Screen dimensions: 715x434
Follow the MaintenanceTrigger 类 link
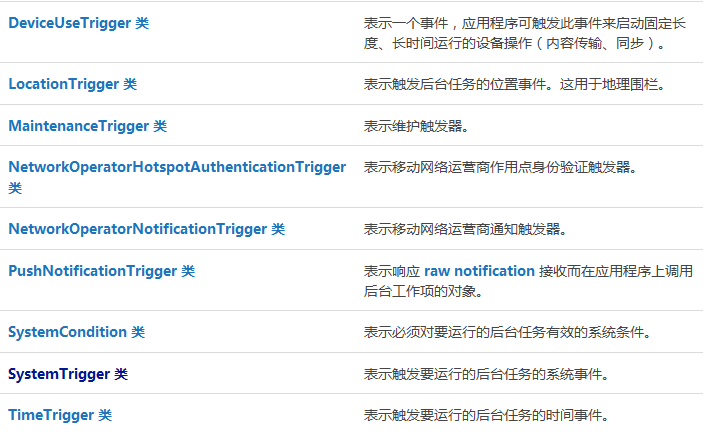click(88, 126)
